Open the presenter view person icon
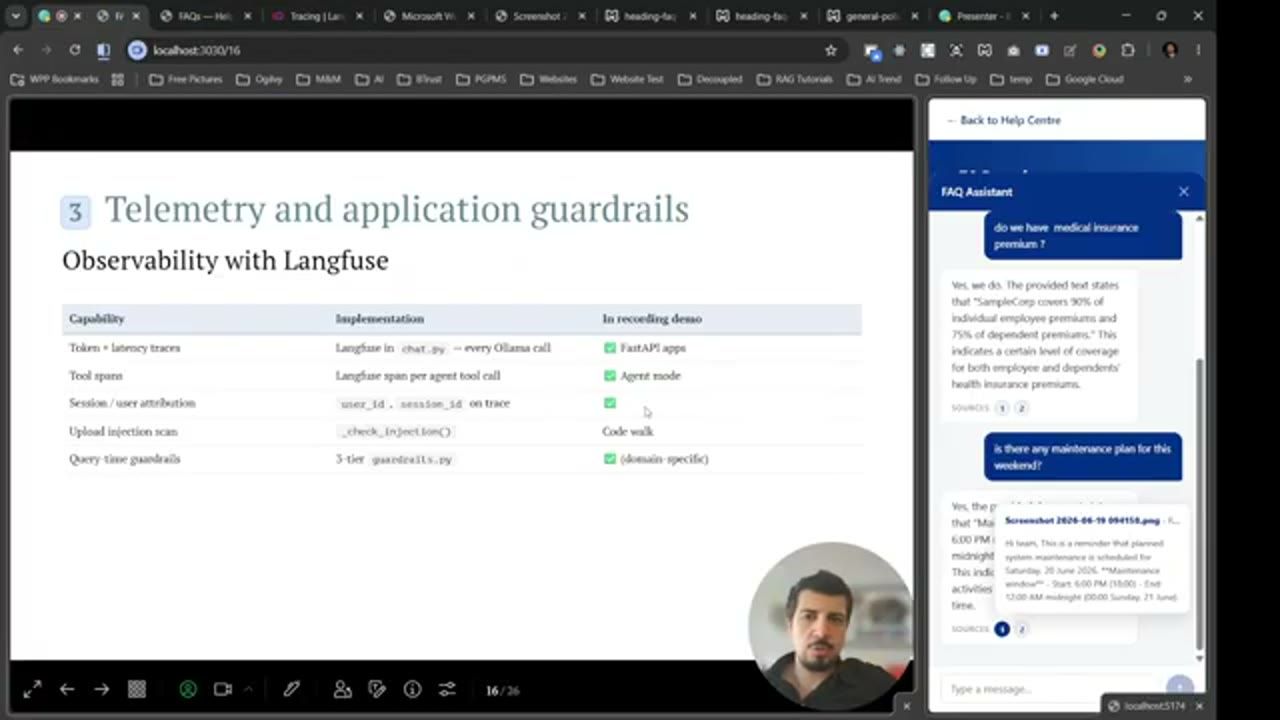Viewport: 1280px width, 720px height. click(x=342, y=689)
